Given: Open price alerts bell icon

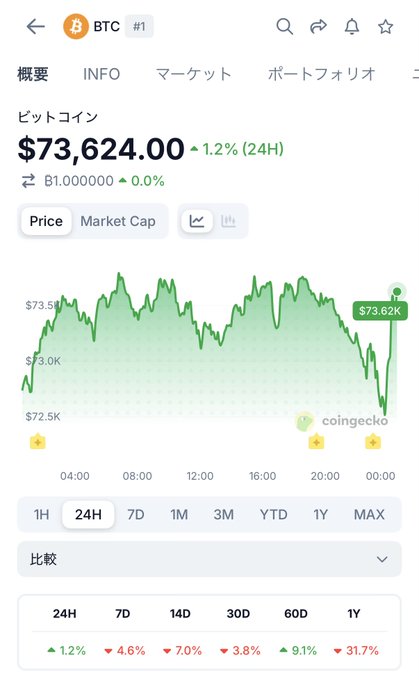Looking at the screenshot, I should [352, 26].
